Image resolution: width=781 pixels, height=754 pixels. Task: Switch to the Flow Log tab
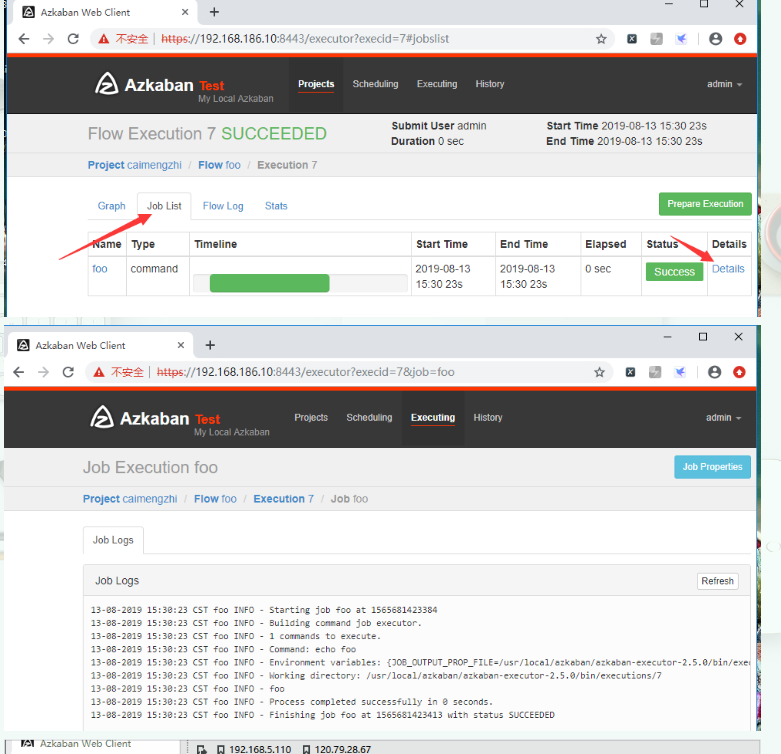pyautogui.click(x=223, y=206)
